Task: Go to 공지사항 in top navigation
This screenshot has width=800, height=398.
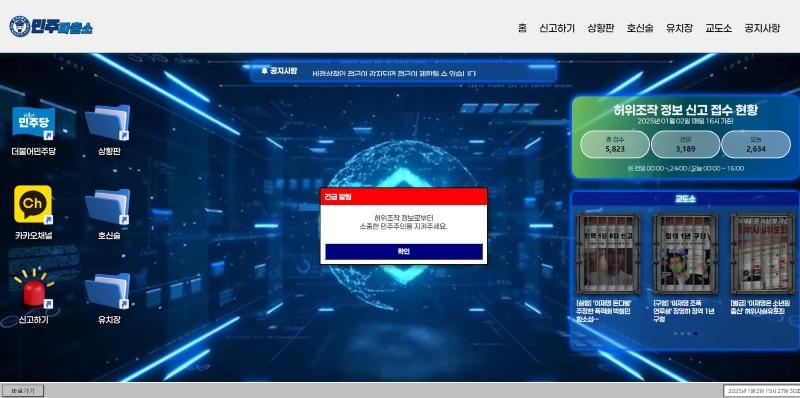Action: (x=762, y=28)
